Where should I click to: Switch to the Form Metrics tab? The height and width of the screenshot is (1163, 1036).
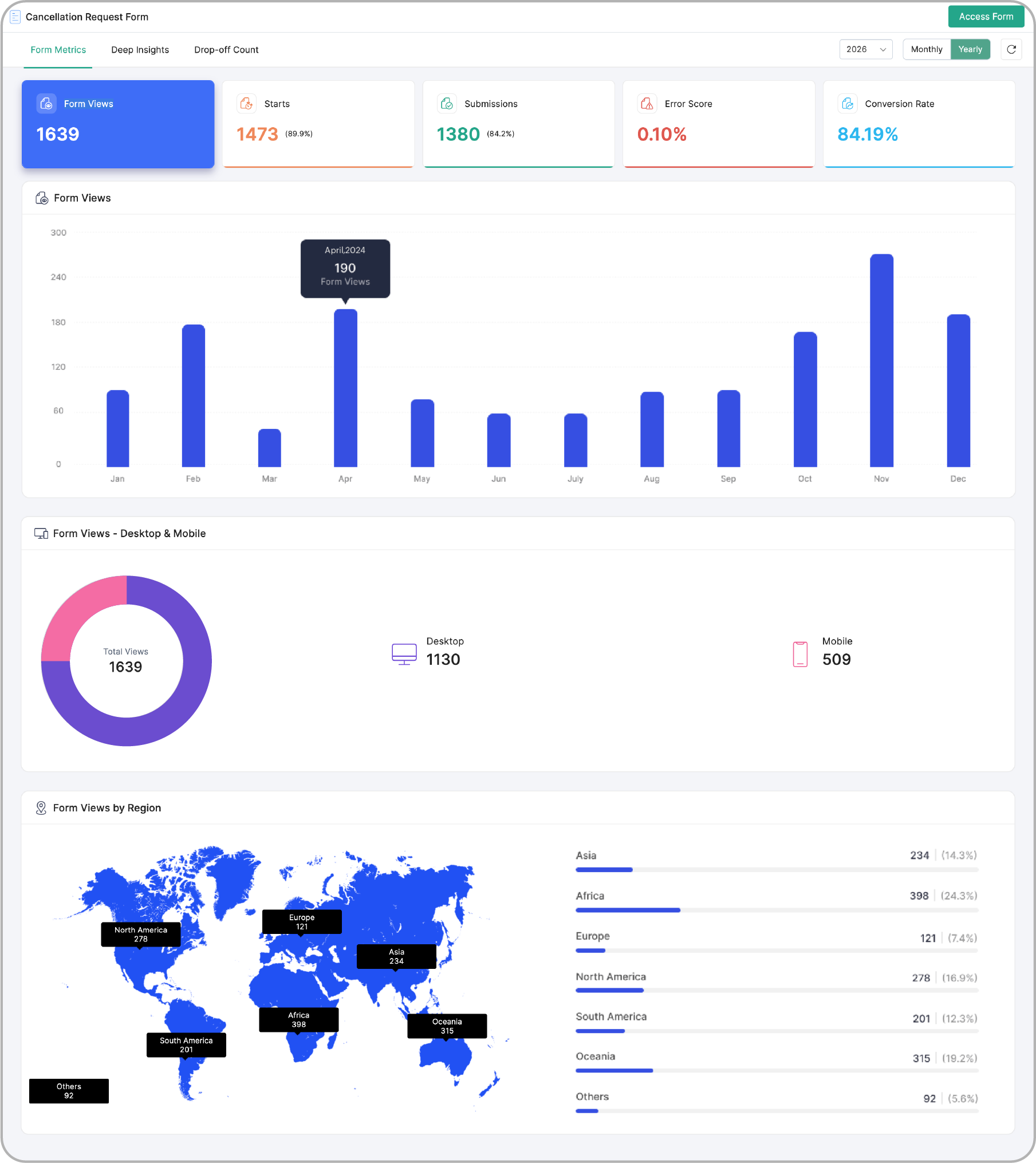pos(58,50)
